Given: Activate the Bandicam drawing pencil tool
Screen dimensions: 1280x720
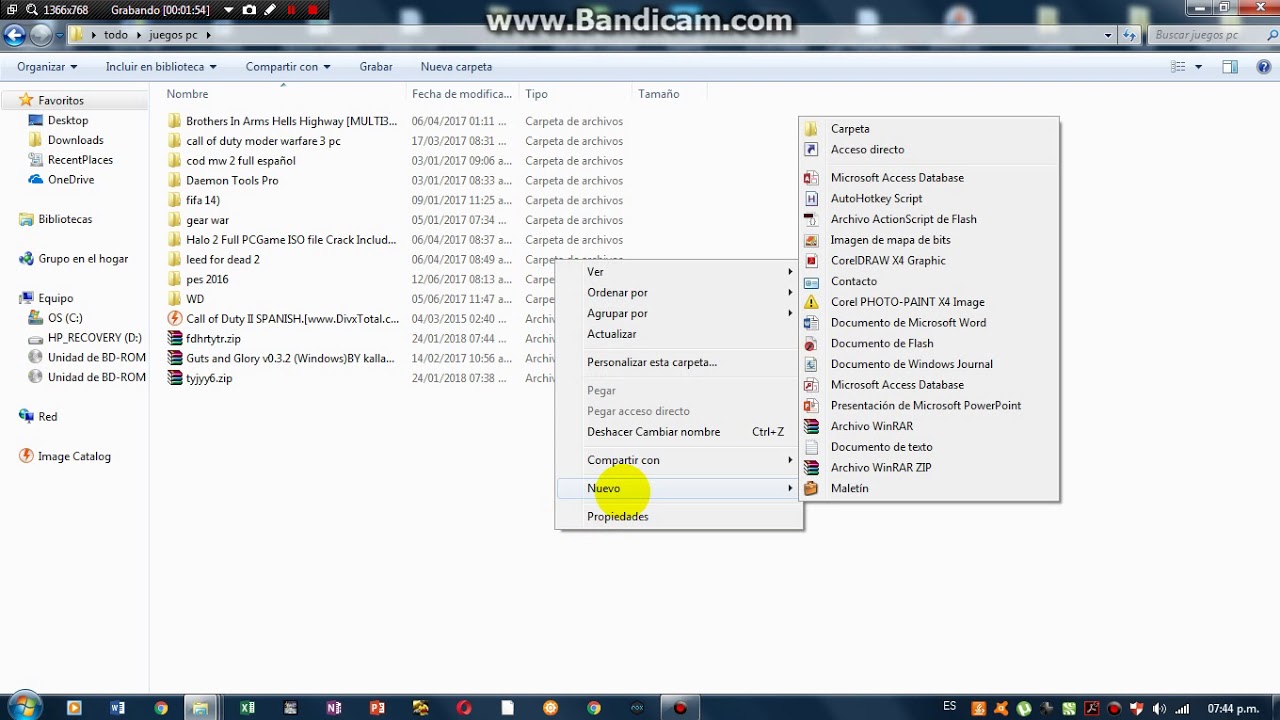Looking at the screenshot, I should pos(270,10).
